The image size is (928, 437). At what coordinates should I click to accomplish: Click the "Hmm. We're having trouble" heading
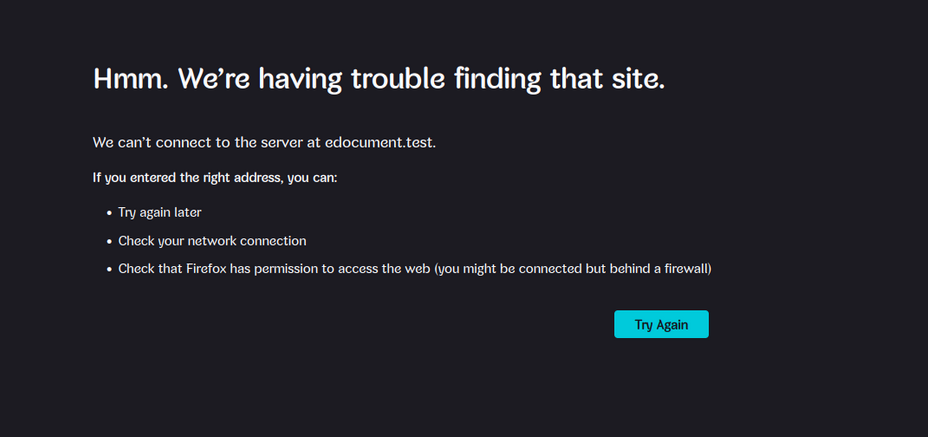378,78
